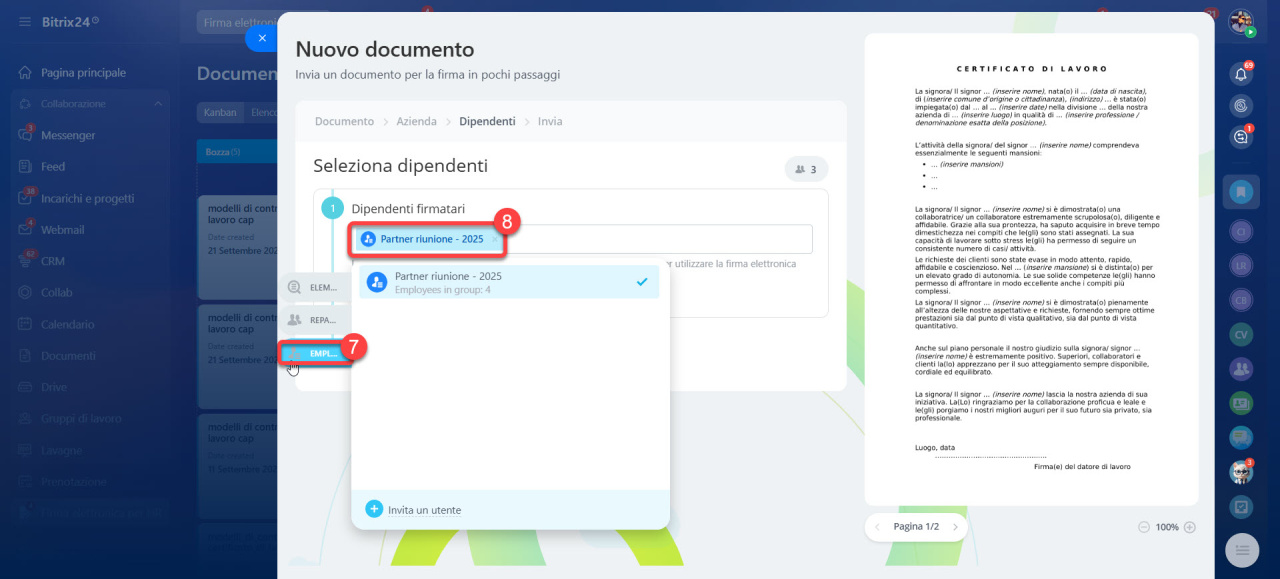Select the EMPL... category tab
Screen dimensions: 1280x579
pyautogui.click(x=315, y=353)
